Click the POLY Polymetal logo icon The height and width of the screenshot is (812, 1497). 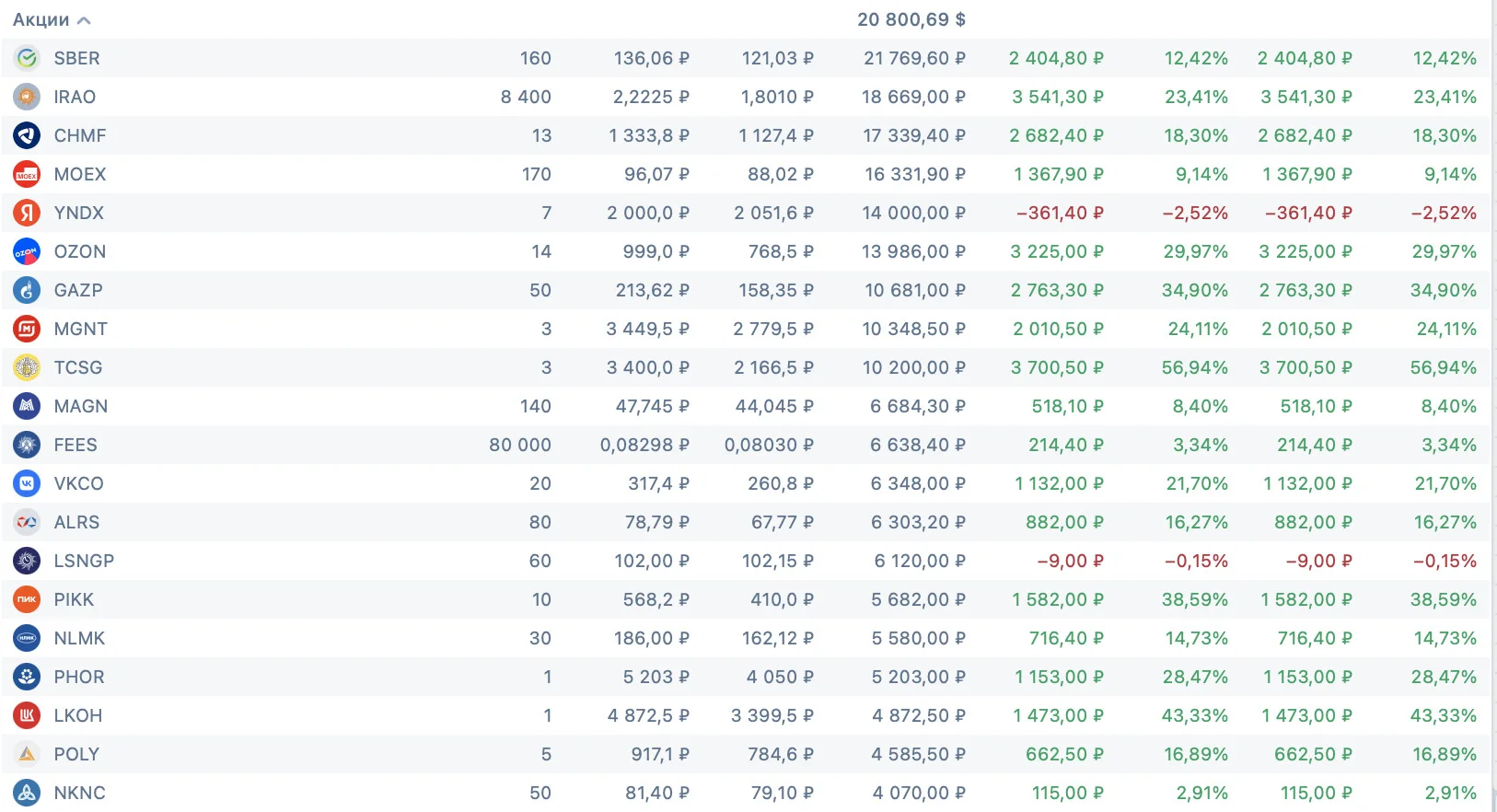[27, 754]
